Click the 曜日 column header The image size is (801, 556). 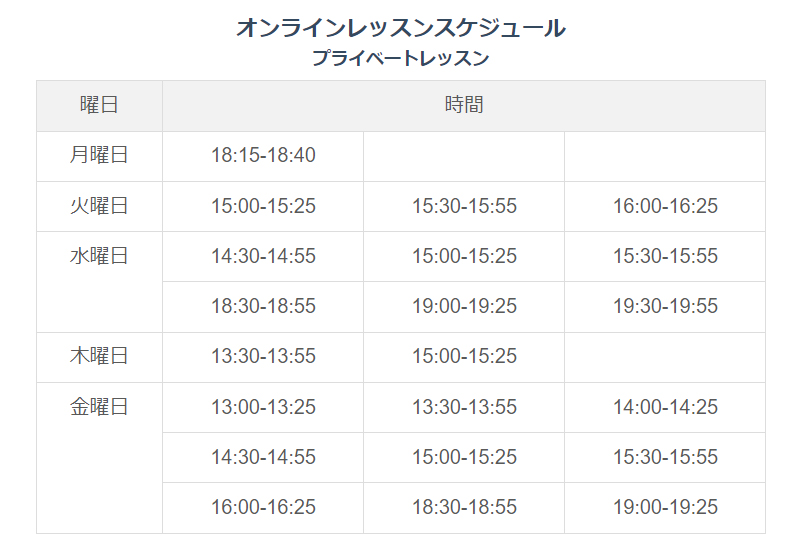[99, 105]
